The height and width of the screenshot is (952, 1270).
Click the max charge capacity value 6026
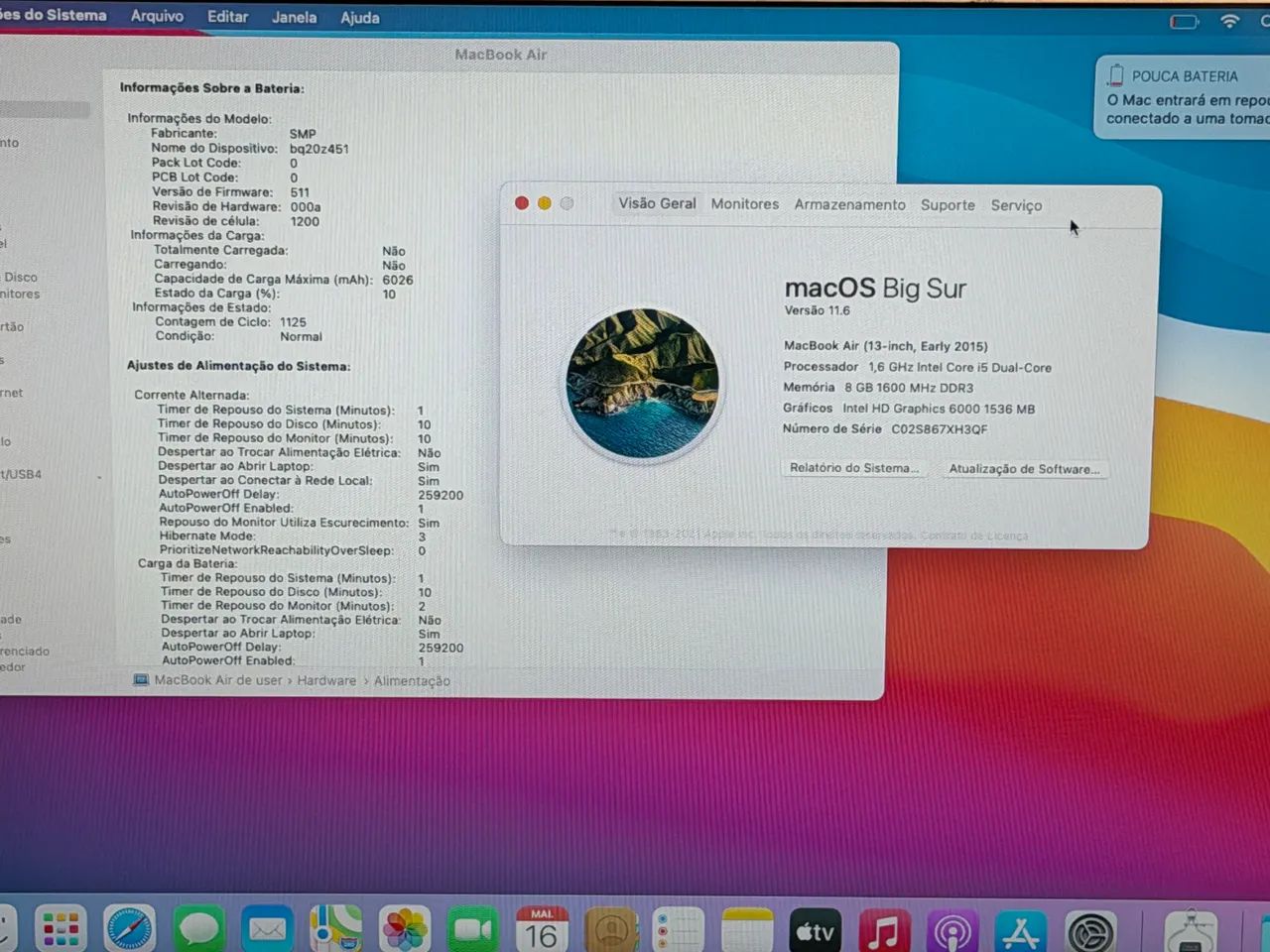point(398,280)
